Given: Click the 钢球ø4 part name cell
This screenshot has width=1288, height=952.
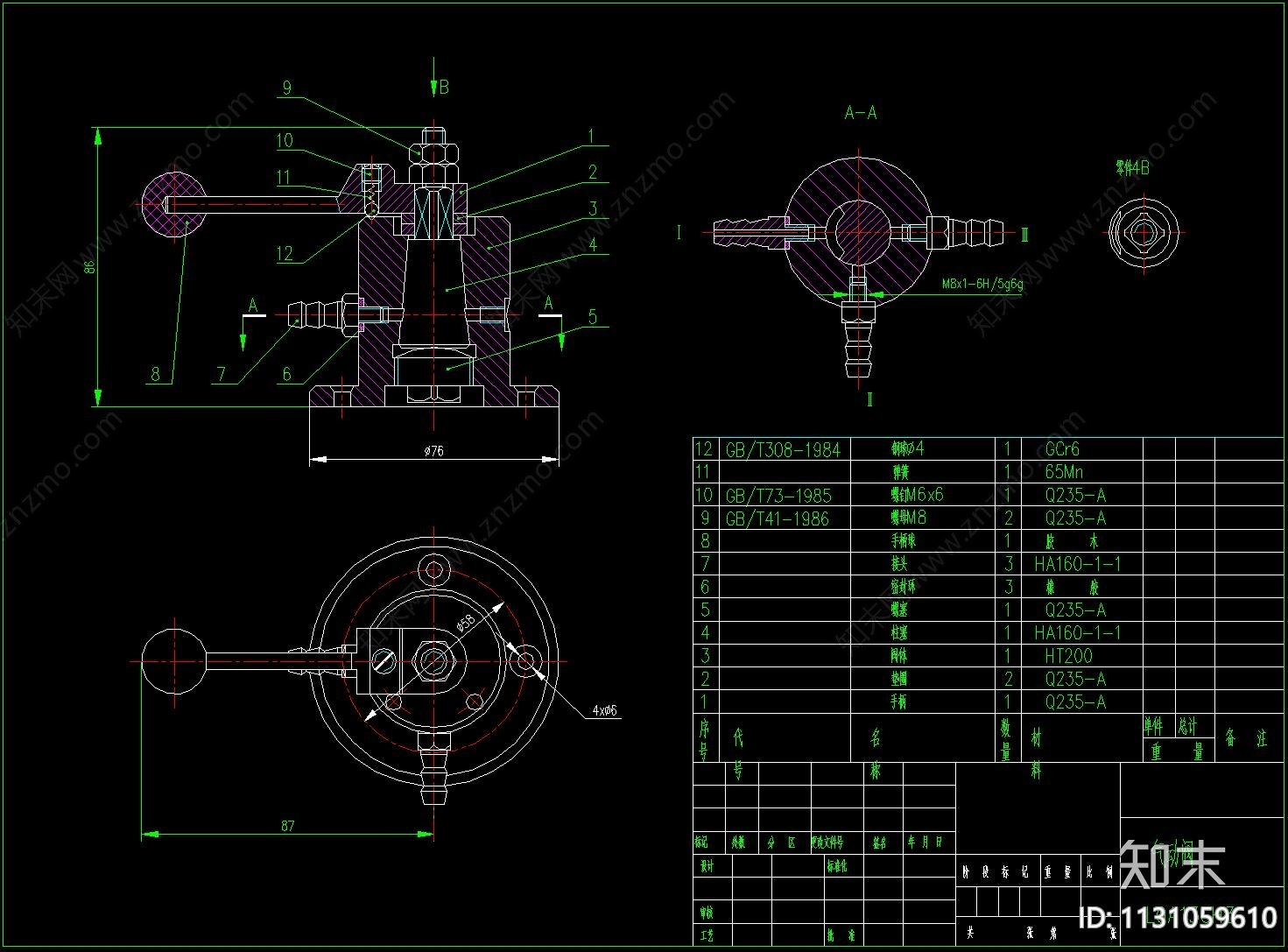Looking at the screenshot, I should click(908, 448).
